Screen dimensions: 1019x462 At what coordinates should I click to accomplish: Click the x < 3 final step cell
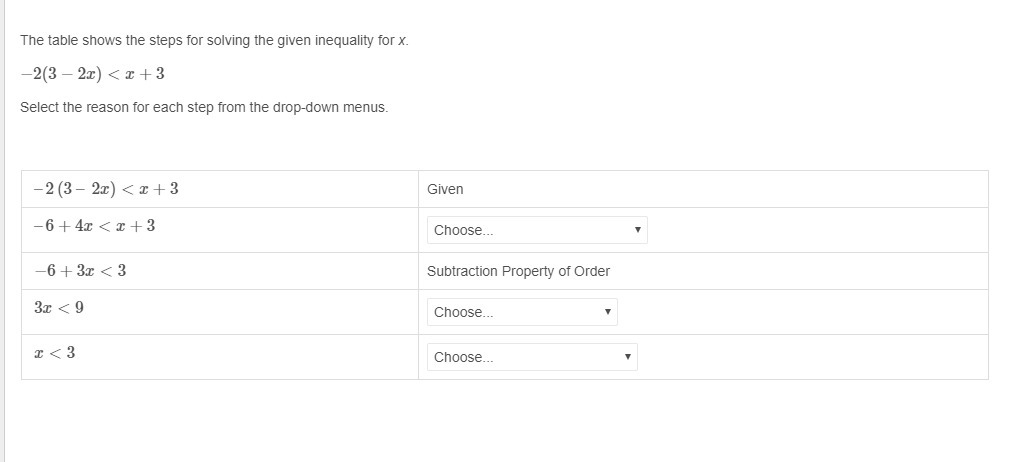click(55, 353)
